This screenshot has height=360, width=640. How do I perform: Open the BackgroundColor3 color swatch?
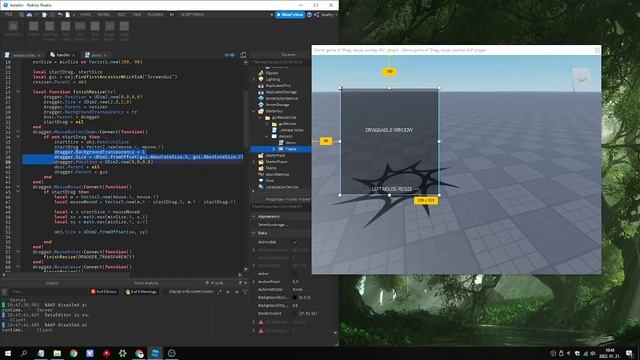click(x=295, y=298)
